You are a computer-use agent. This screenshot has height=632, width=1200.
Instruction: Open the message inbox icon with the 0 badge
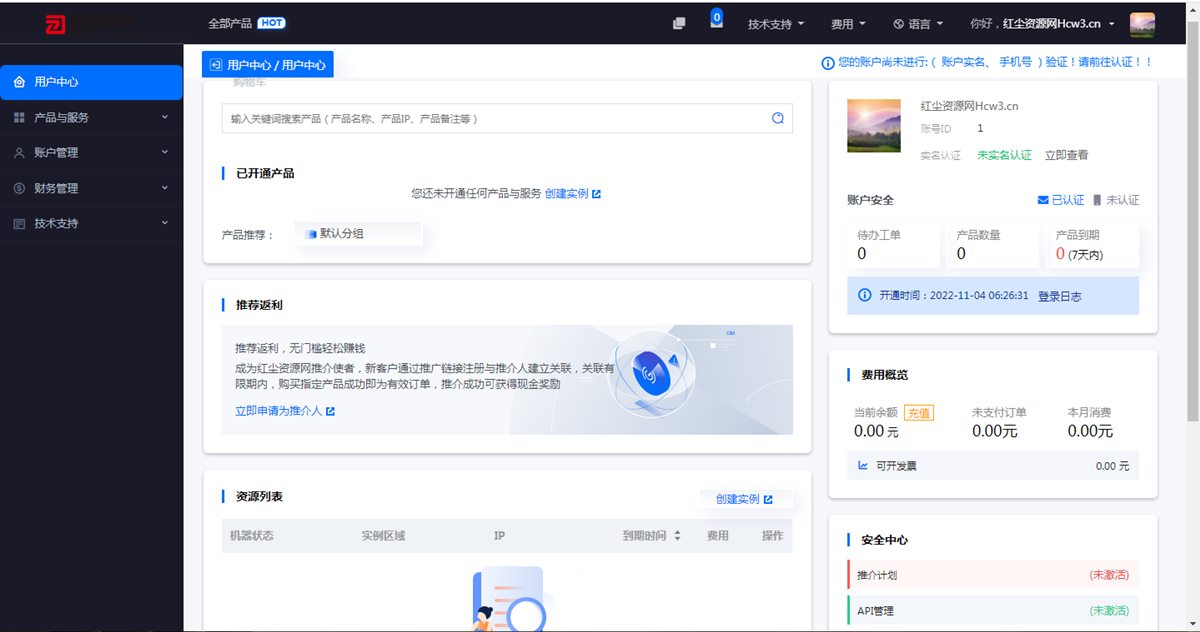tap(716, 21)
